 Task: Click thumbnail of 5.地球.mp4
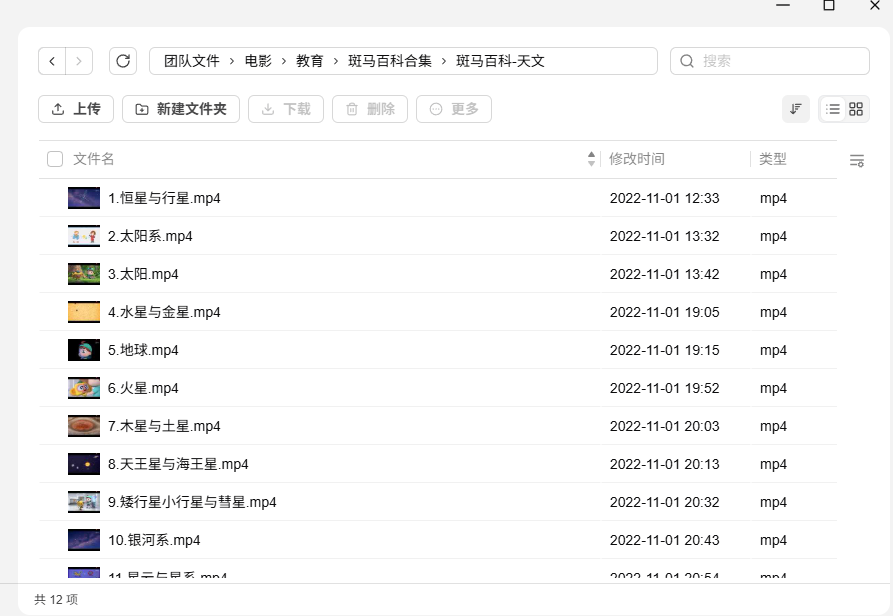pyautogui.click(x=84, y=350)
